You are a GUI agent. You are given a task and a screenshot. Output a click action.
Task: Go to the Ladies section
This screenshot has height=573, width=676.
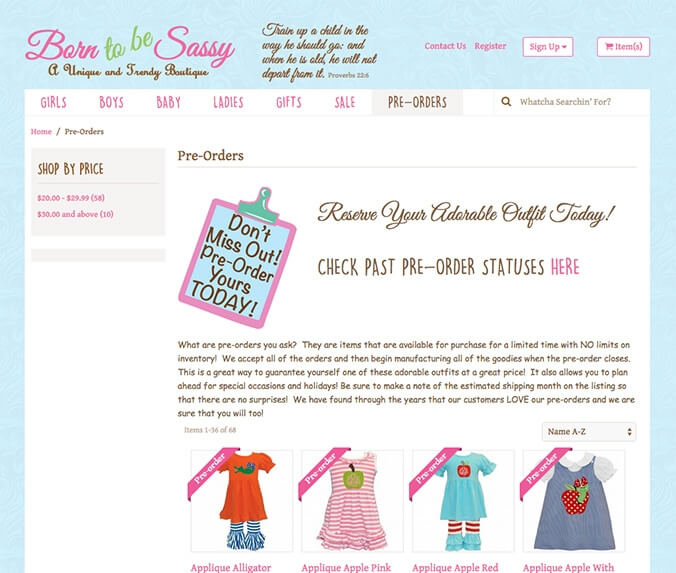pyautogui.click(x=228, y=102)
